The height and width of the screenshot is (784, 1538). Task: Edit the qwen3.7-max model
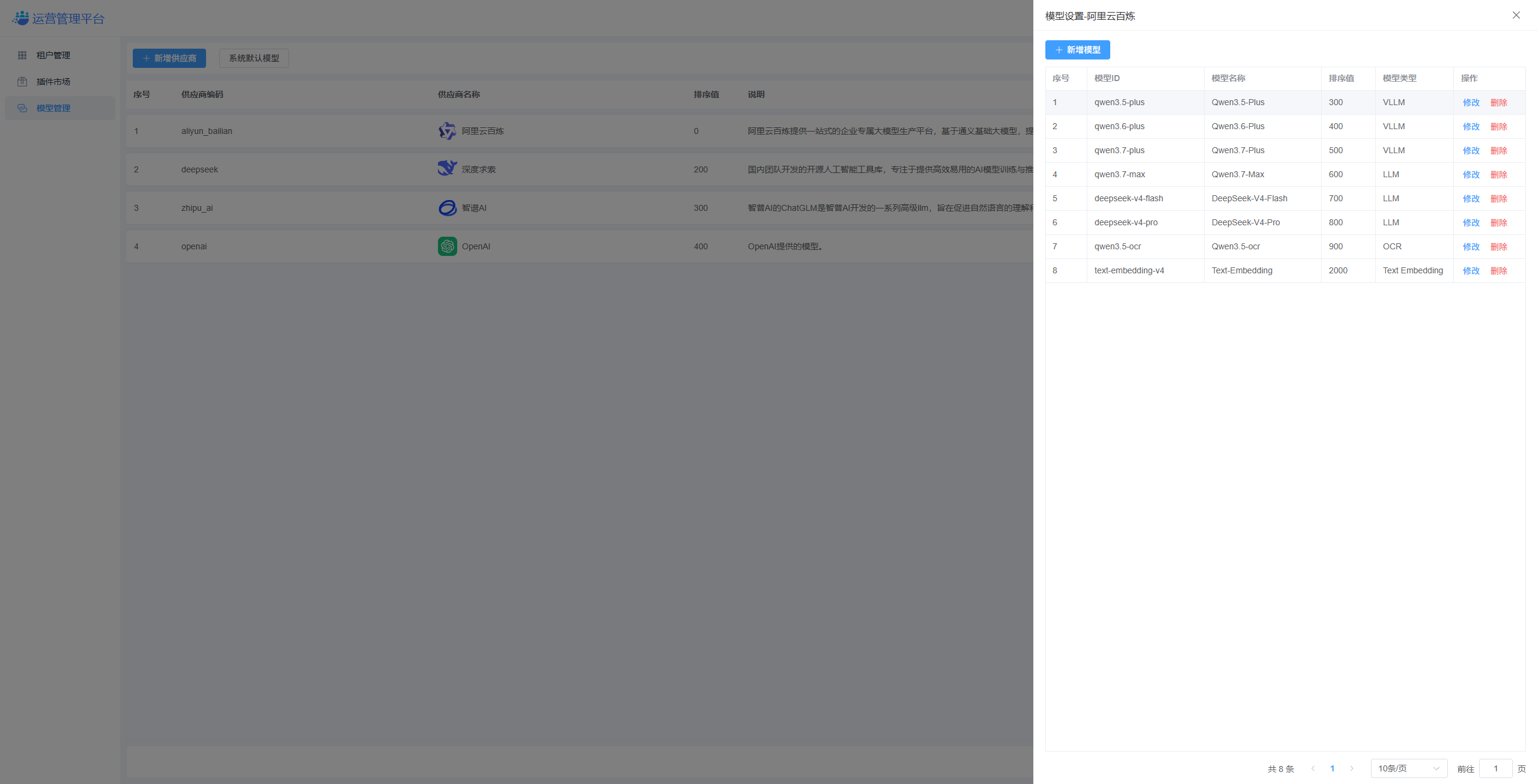(x=1471, y=175)
